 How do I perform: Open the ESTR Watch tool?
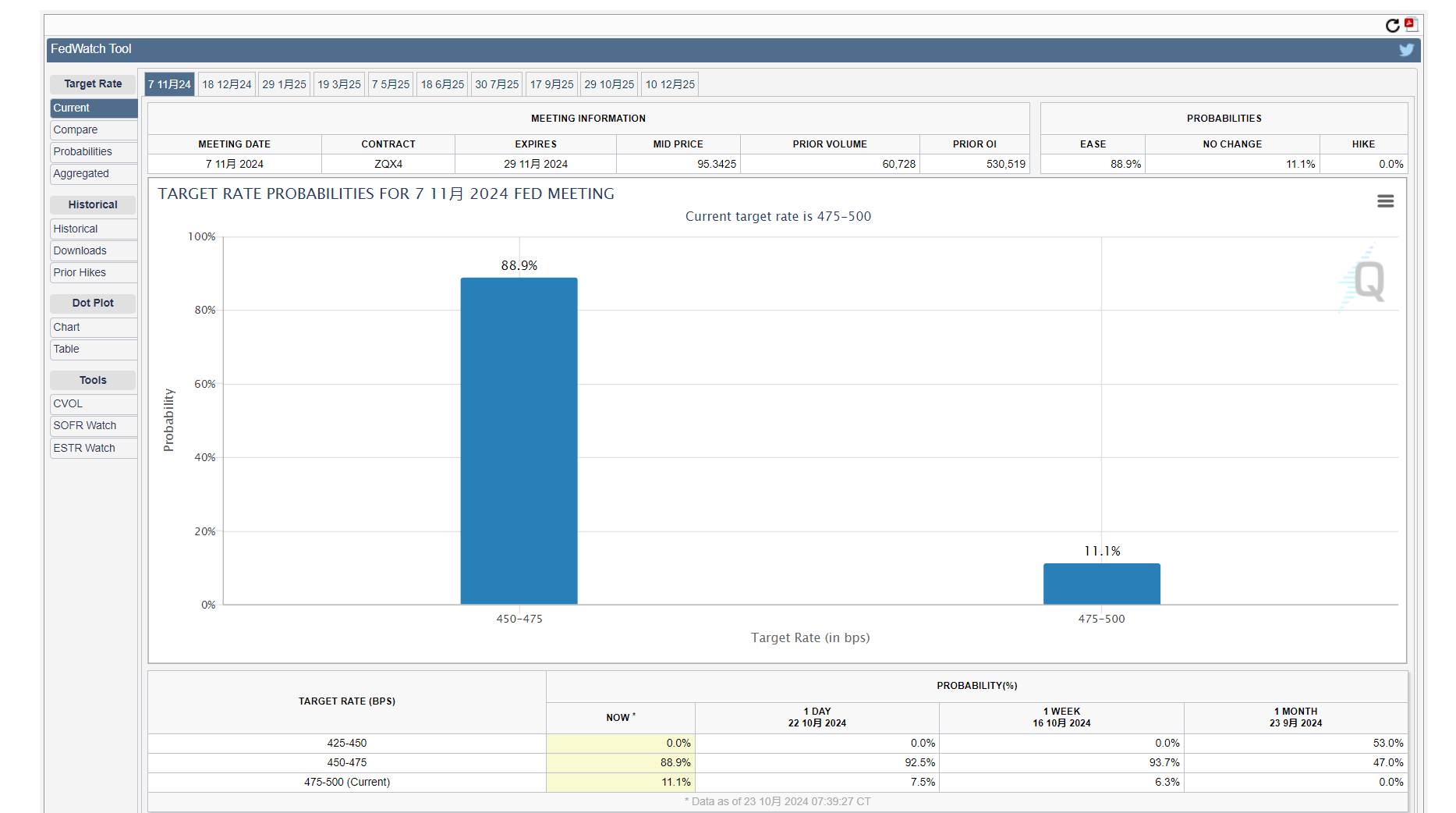[x=94, y=449]
